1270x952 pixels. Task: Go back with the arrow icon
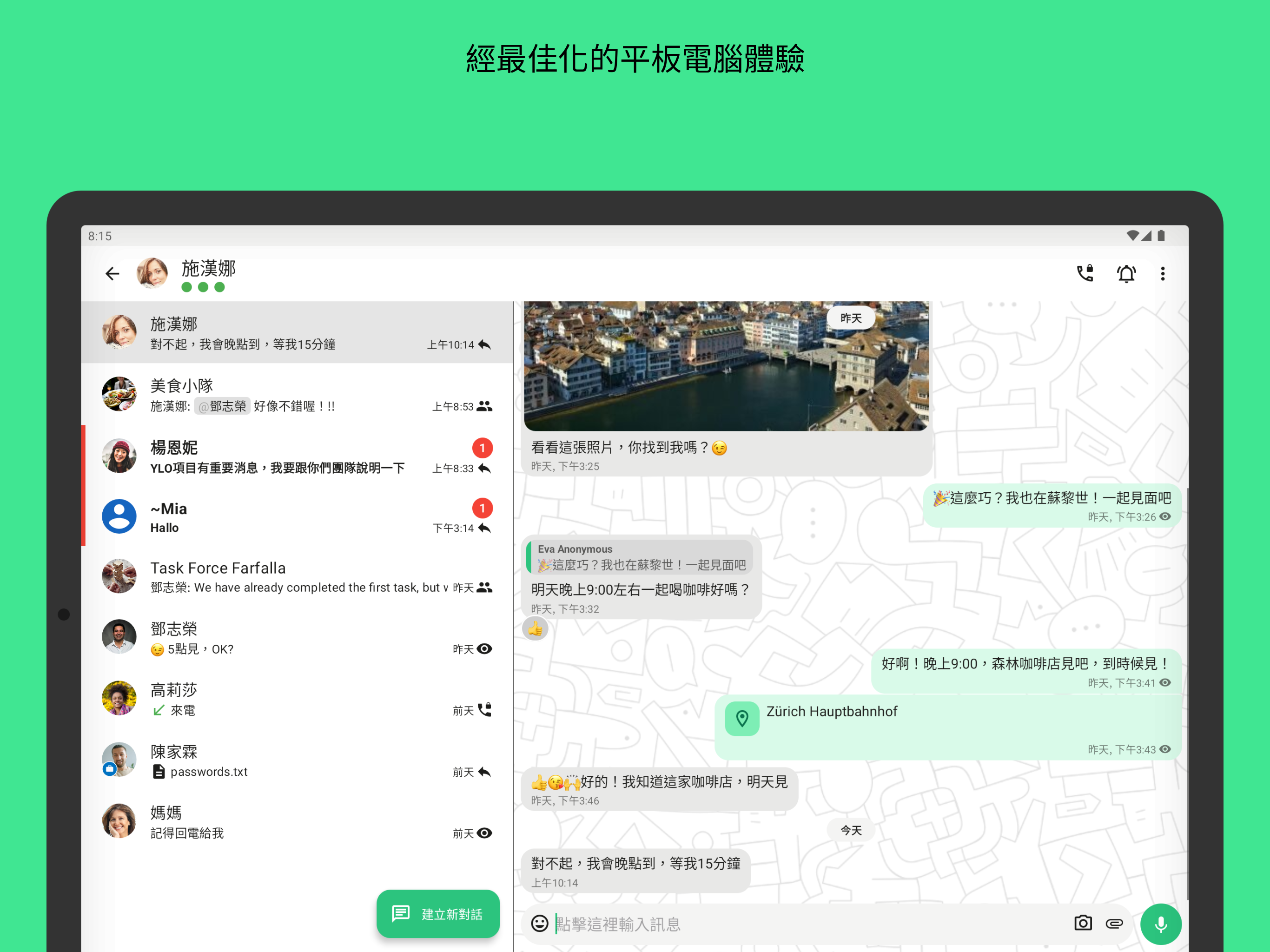pyautogui.click(x=112, y=273)
